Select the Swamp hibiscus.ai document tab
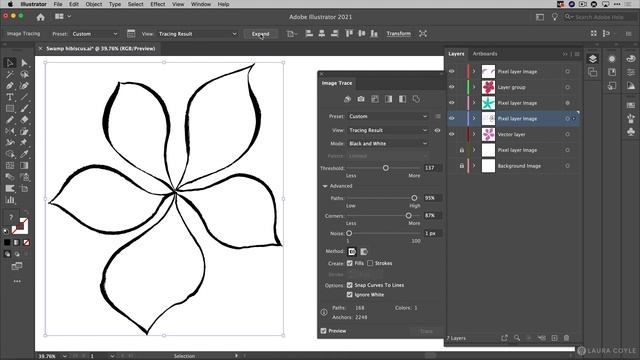The image size is (640, 360). pos(100,49)
